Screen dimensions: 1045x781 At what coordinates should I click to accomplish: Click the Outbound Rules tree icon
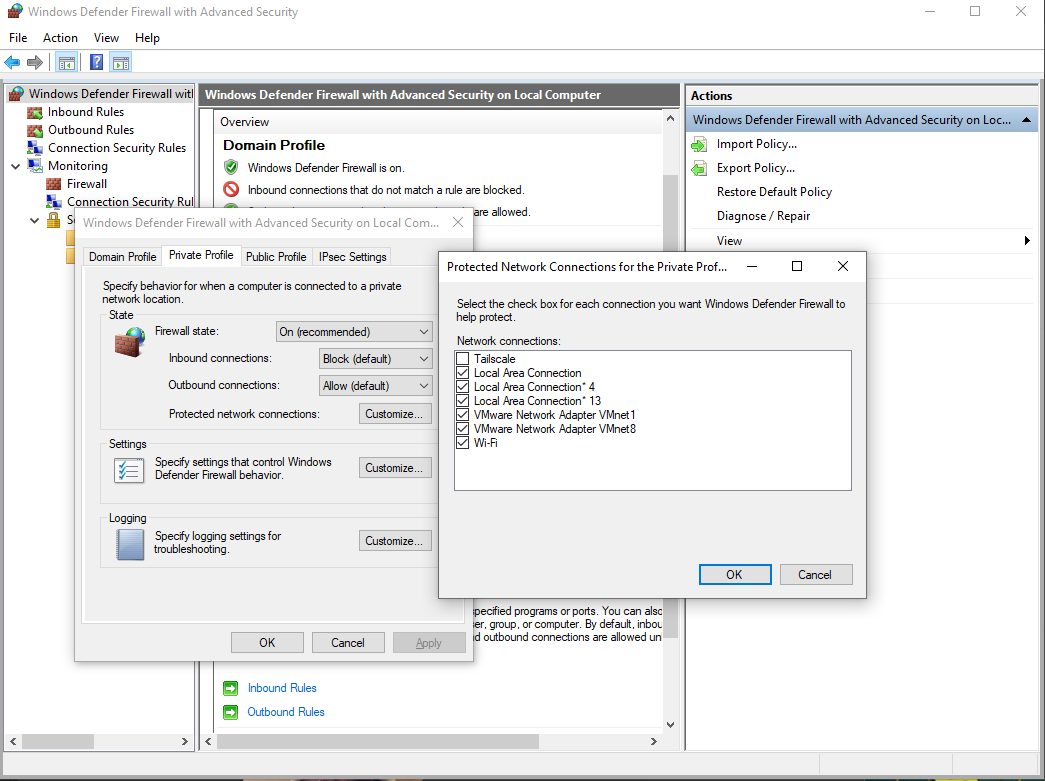[x=35, y=130]
